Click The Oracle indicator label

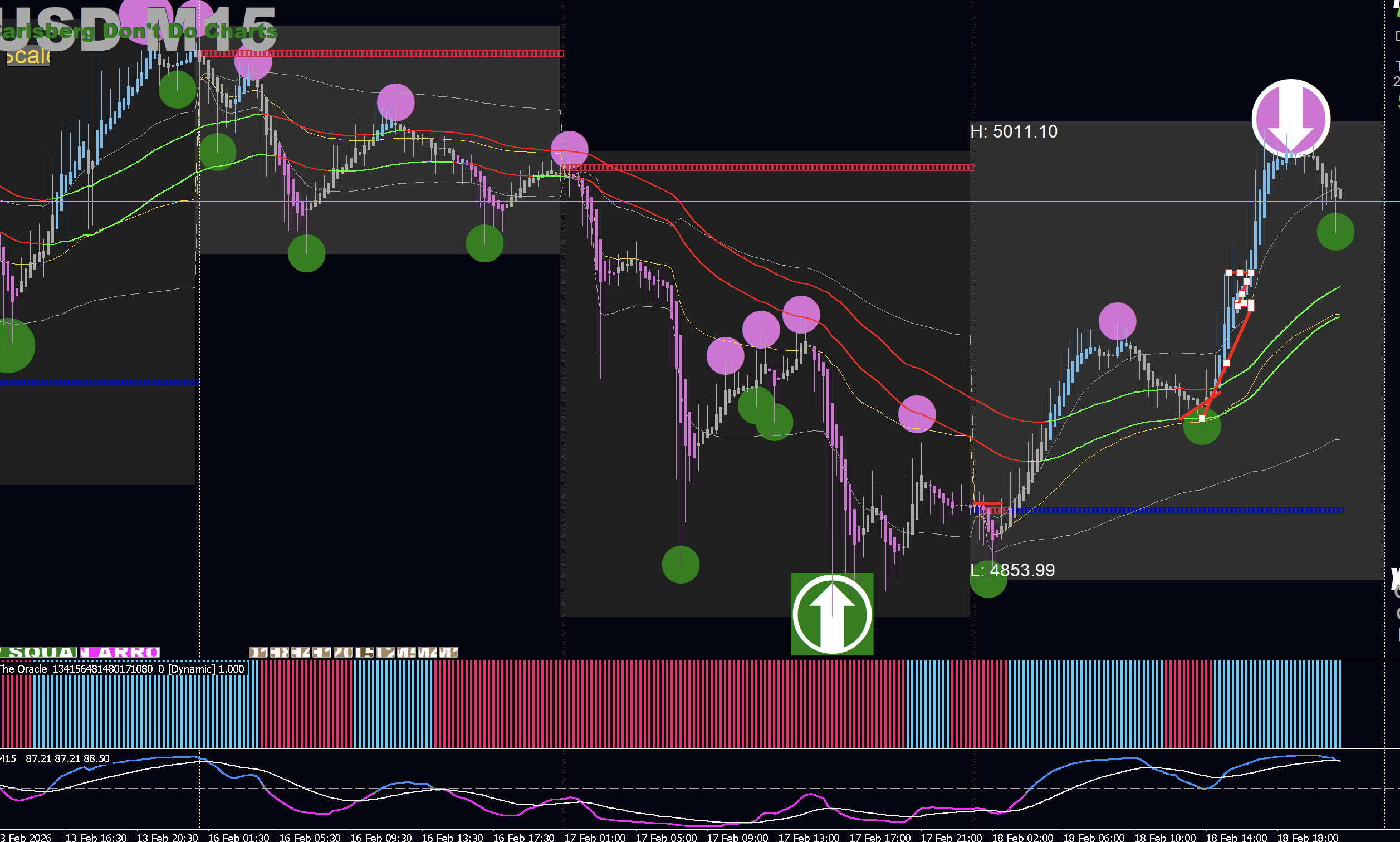coord(122,669)
